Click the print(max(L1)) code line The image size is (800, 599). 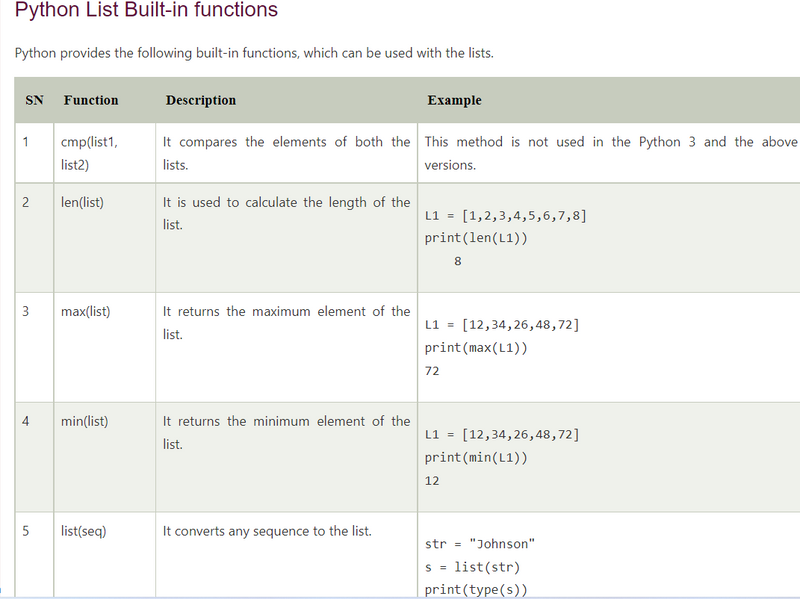coord(476,348)
